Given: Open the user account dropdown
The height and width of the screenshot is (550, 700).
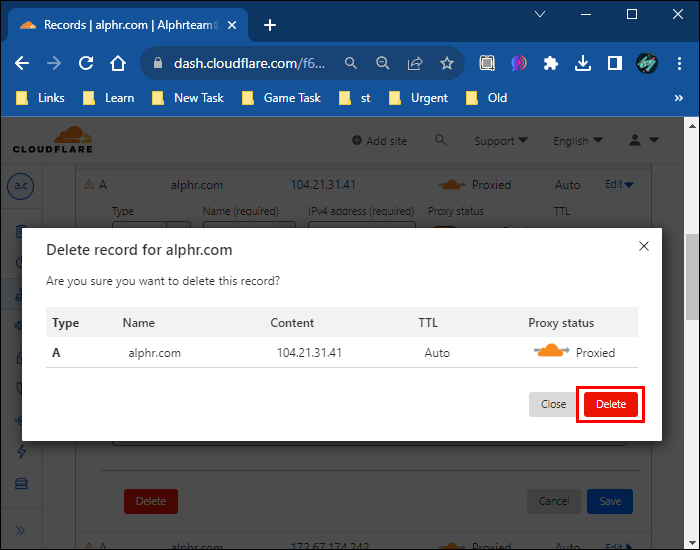Looking at the screenshot, I should [x=644, y=140].
